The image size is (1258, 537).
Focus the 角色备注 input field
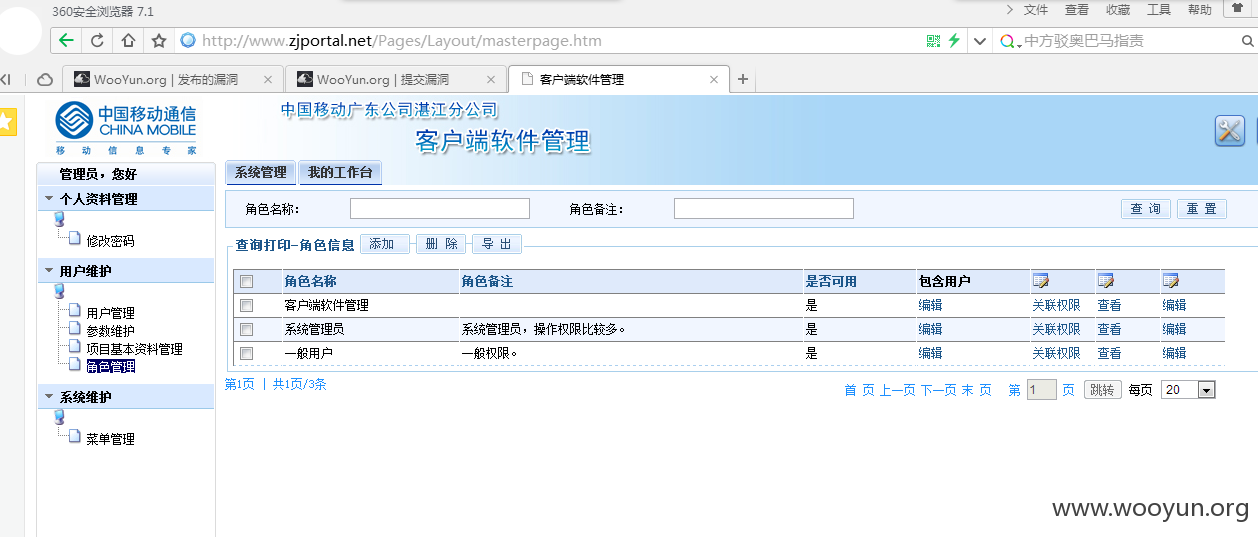763,208
